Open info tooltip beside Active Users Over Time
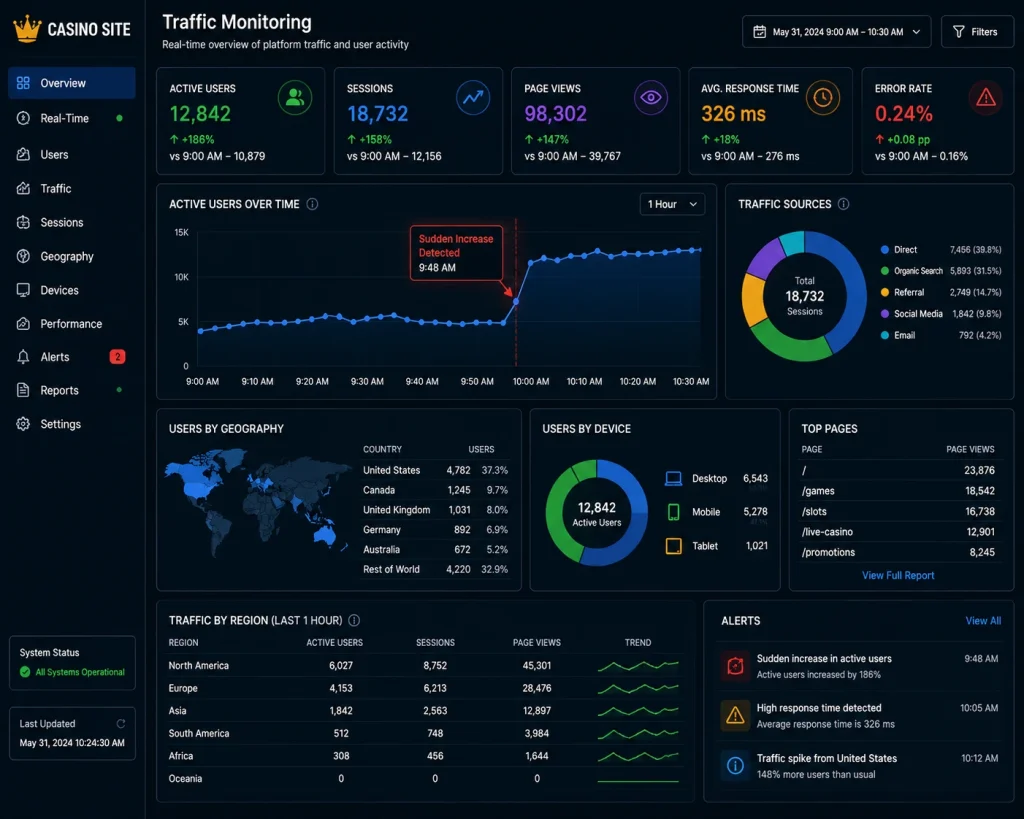 [312, 204]
